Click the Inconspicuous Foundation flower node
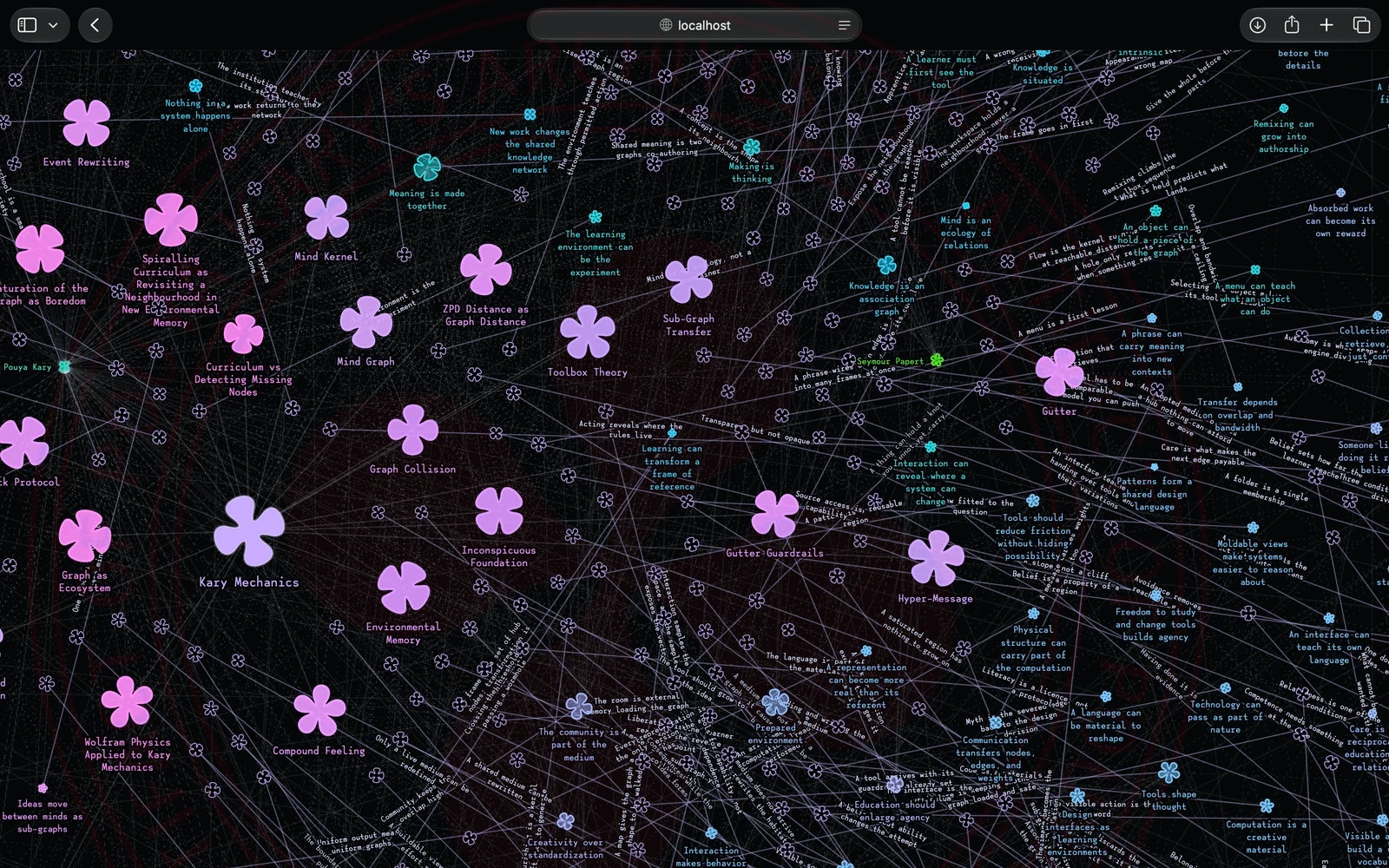1389x868 pixels. coord(499,510)
